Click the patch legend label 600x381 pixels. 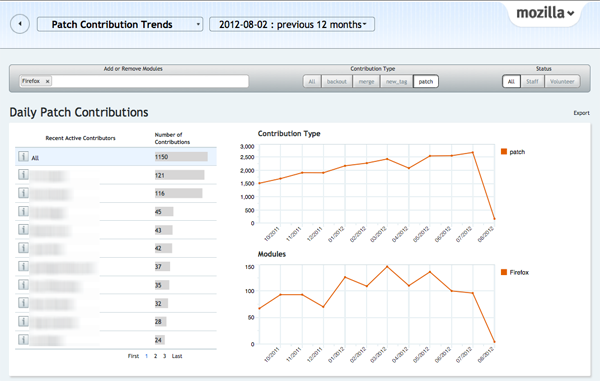(x=517, y=152)
